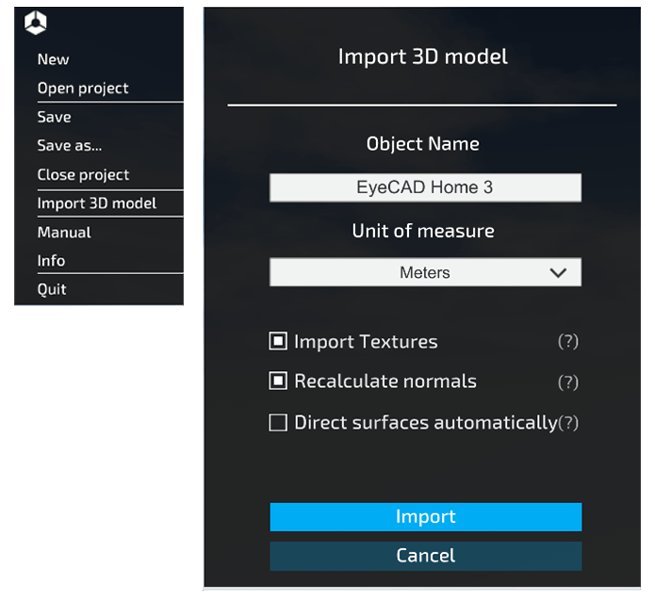
Task: Choose Open project menu entry
Action: [x=83, y=88]
